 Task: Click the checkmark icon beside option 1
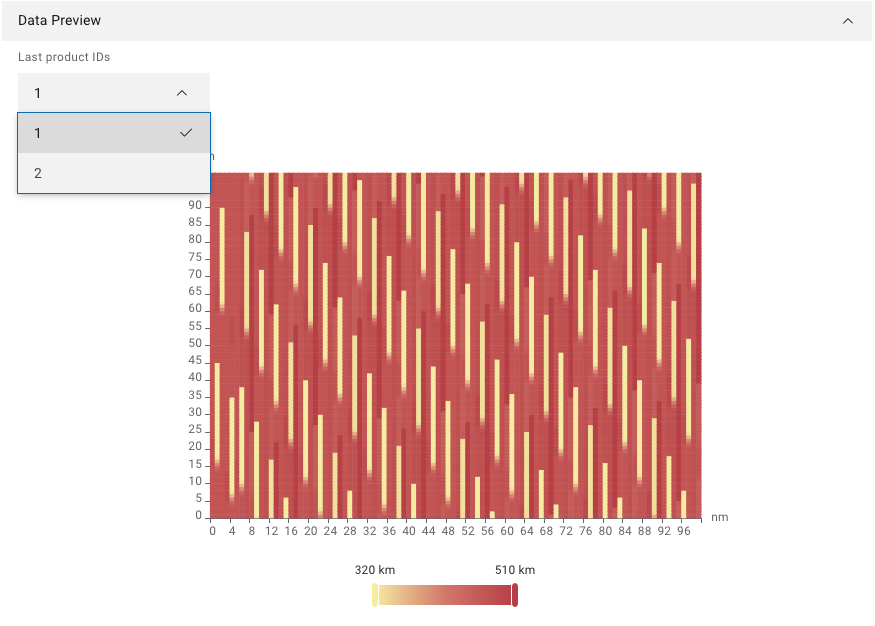pos(186,133)
